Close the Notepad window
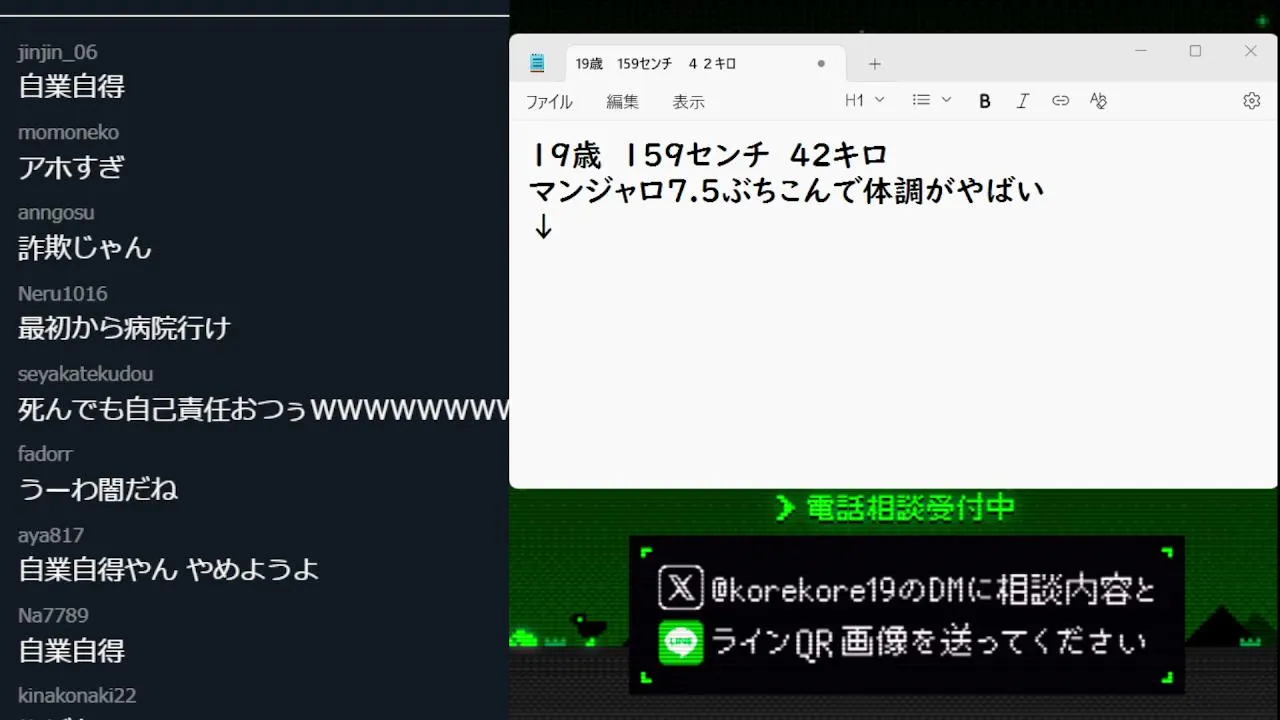Image resolution: width=1280 pixels, height=720 pixels. (x=1250, y=51)
